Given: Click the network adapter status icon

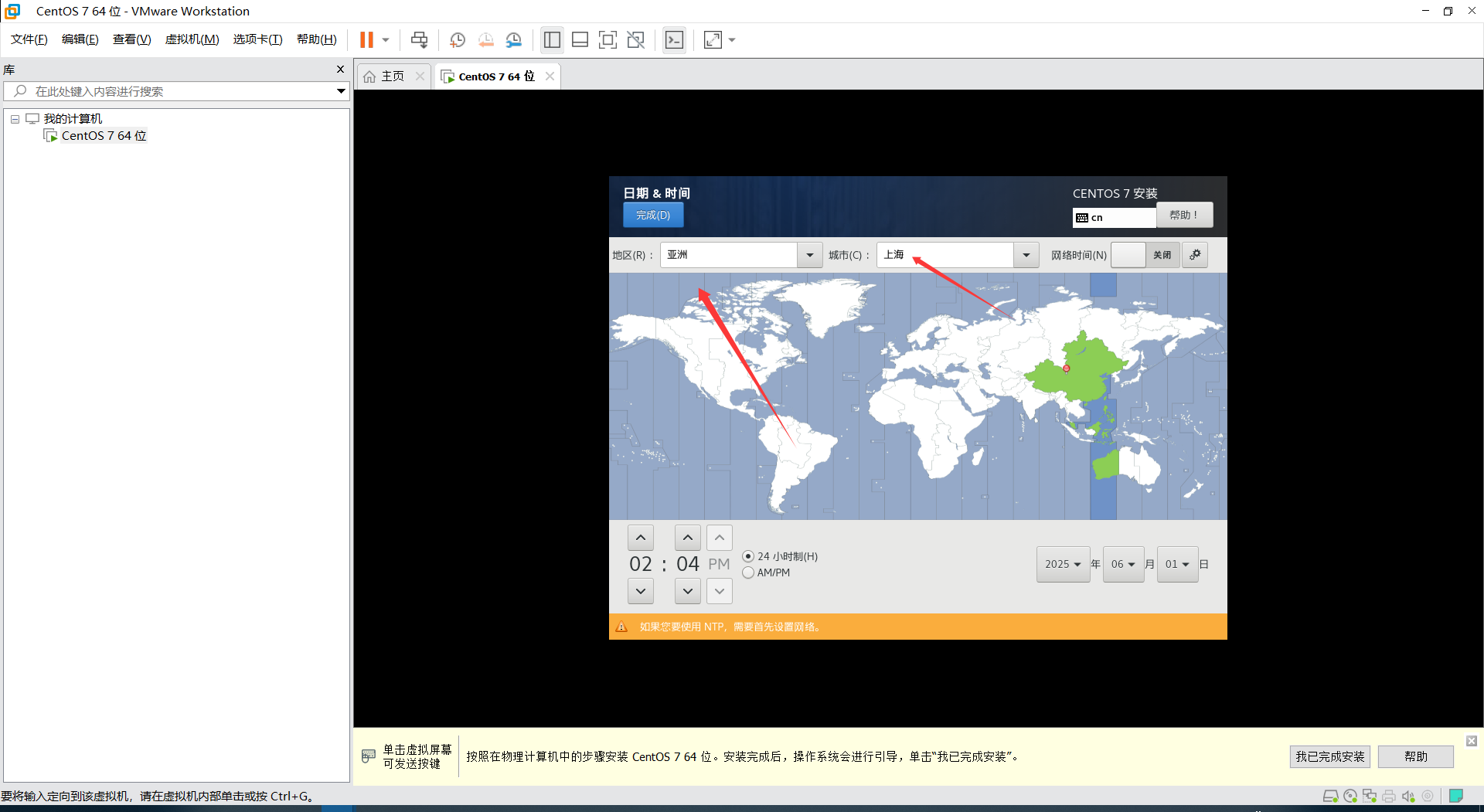Looking at the screenshot, I should [1370, 796].
